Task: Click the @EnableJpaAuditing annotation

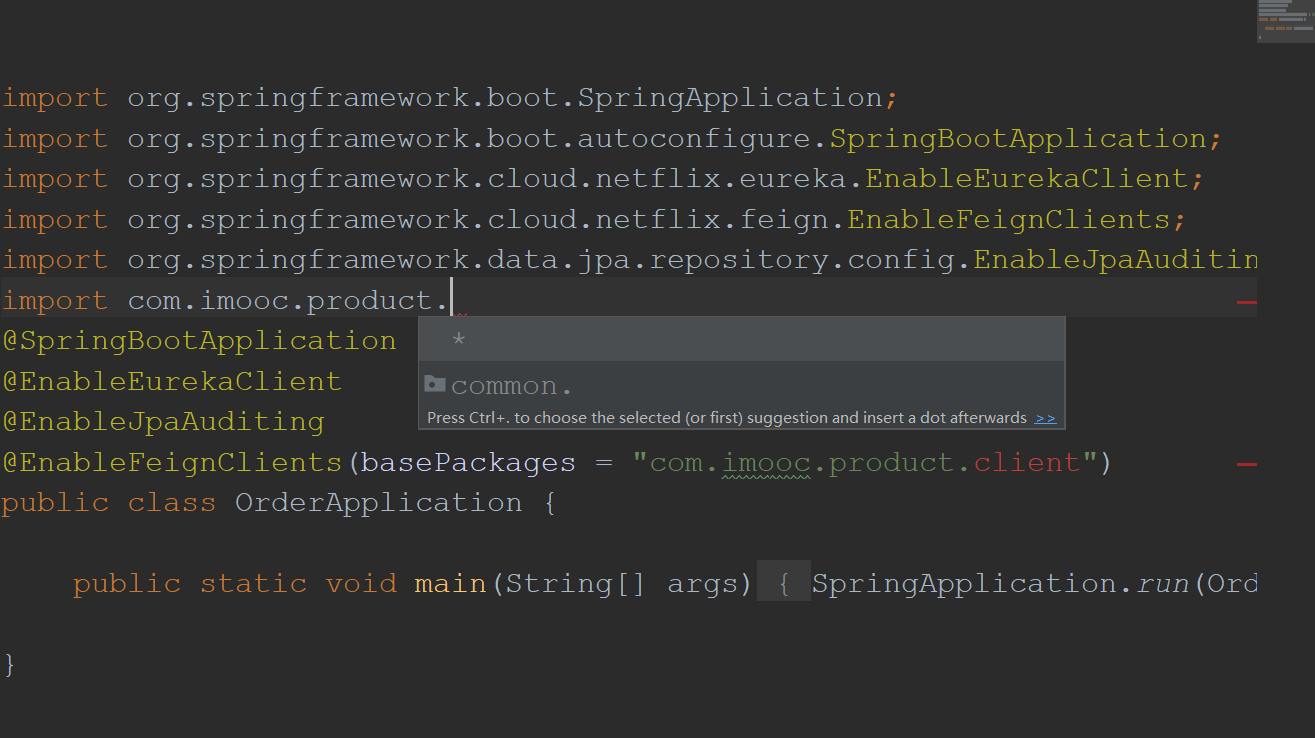Action: click(x=163, y=422)
